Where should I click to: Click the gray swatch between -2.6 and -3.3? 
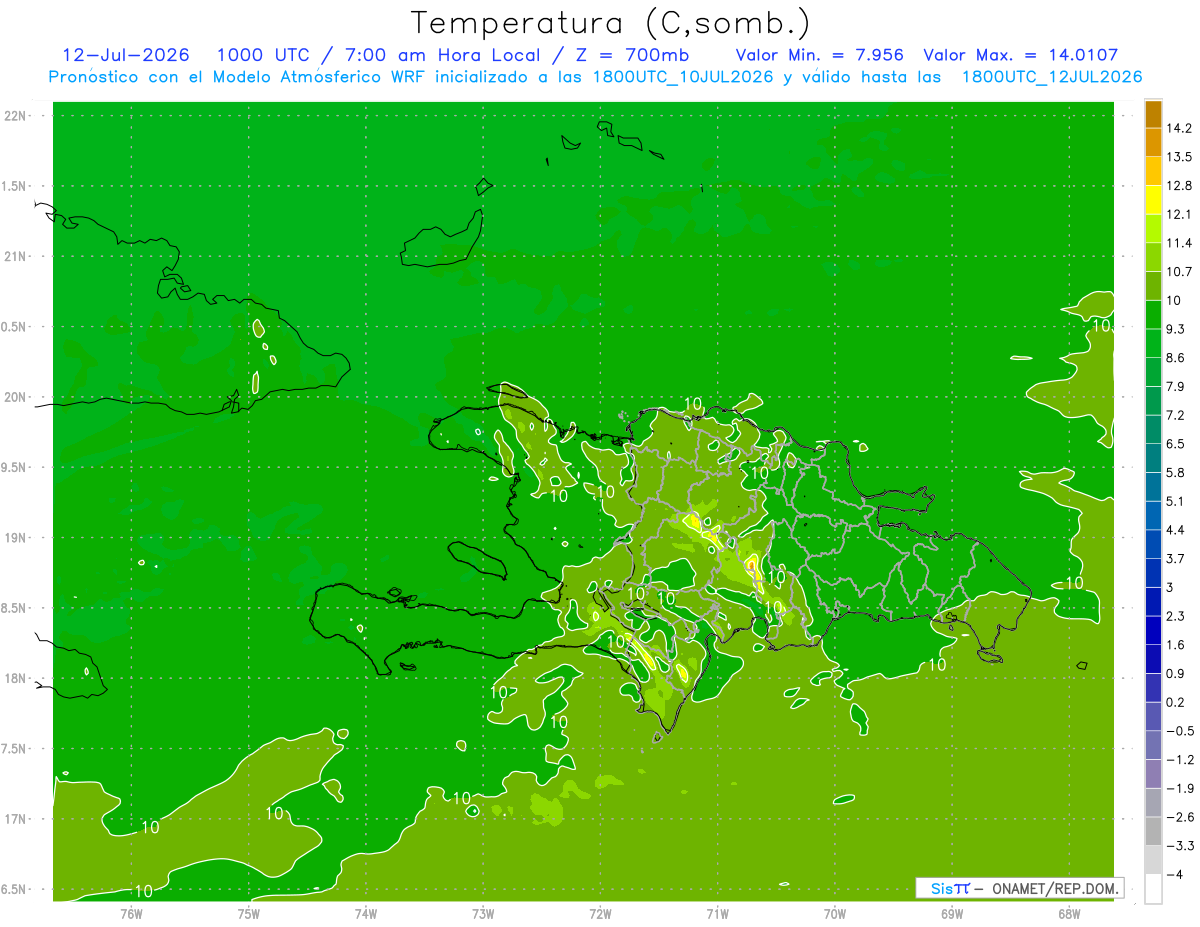pos(1153,831)
